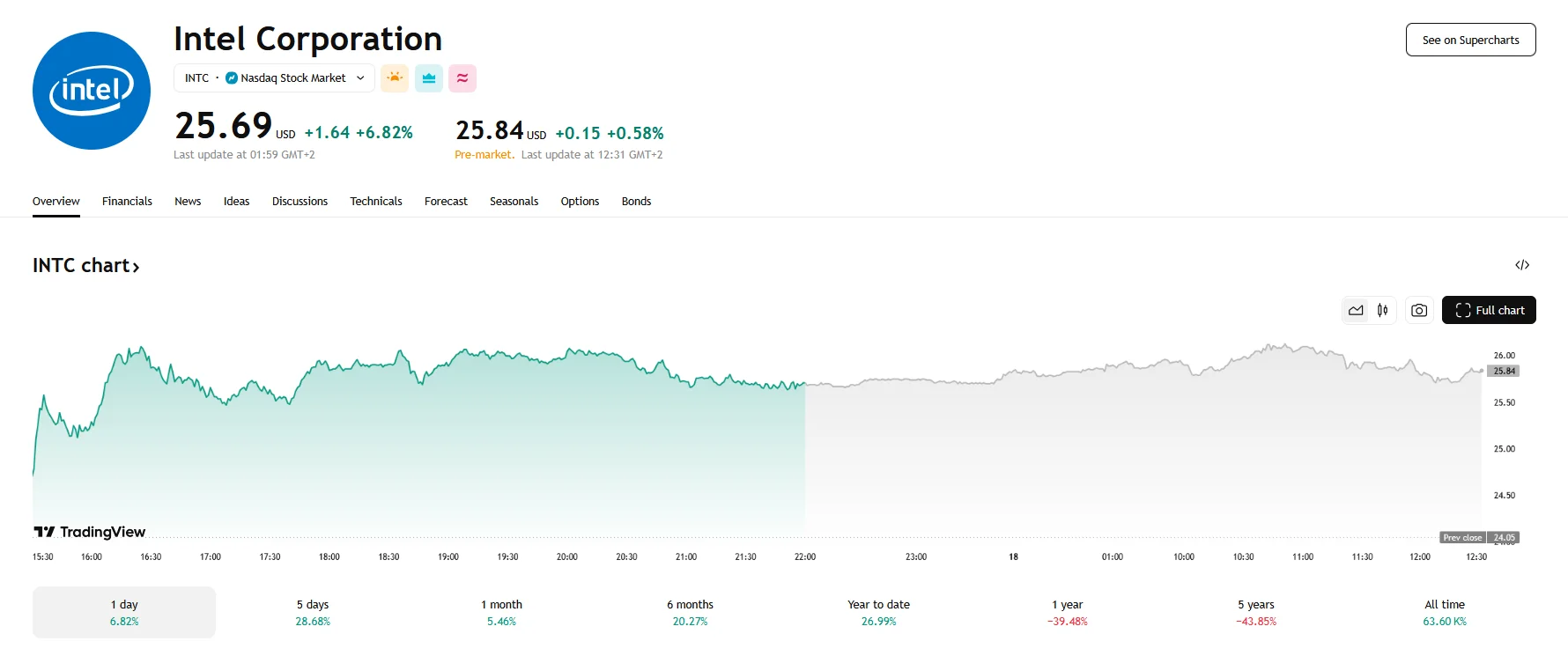Open the embed code icon beside the chart
Image resolution: width=1568 pixels, height=656 pixels.
pos(1521,264)
